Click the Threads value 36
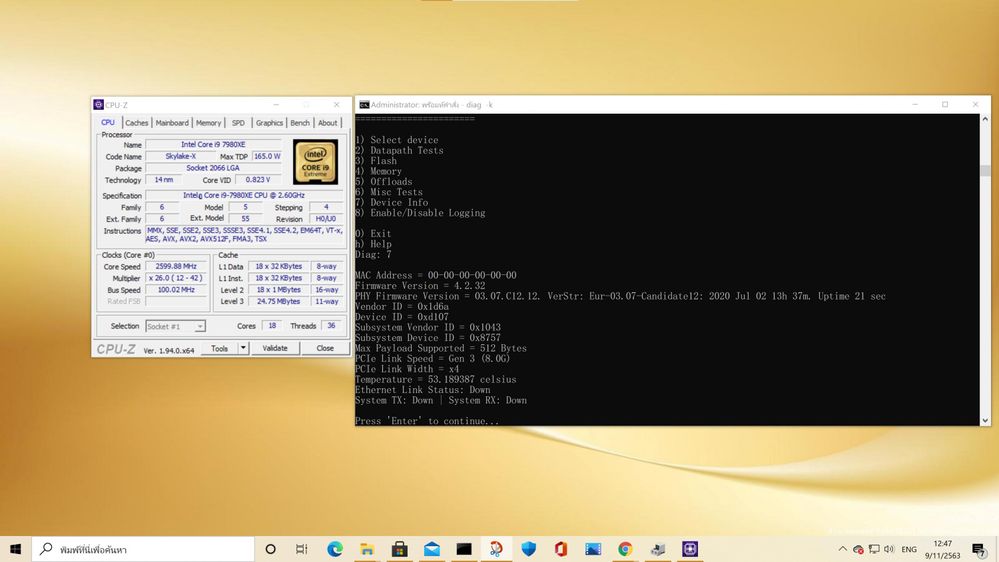999x562 pixels. click(331, 326)
